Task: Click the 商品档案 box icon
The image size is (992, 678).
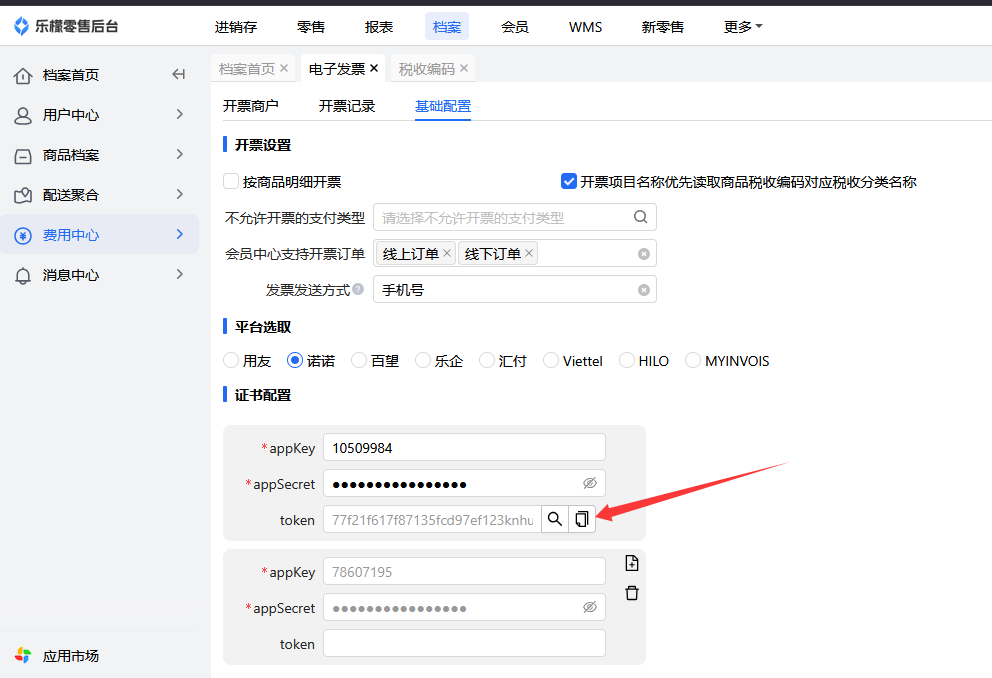Action: (23, 156)
